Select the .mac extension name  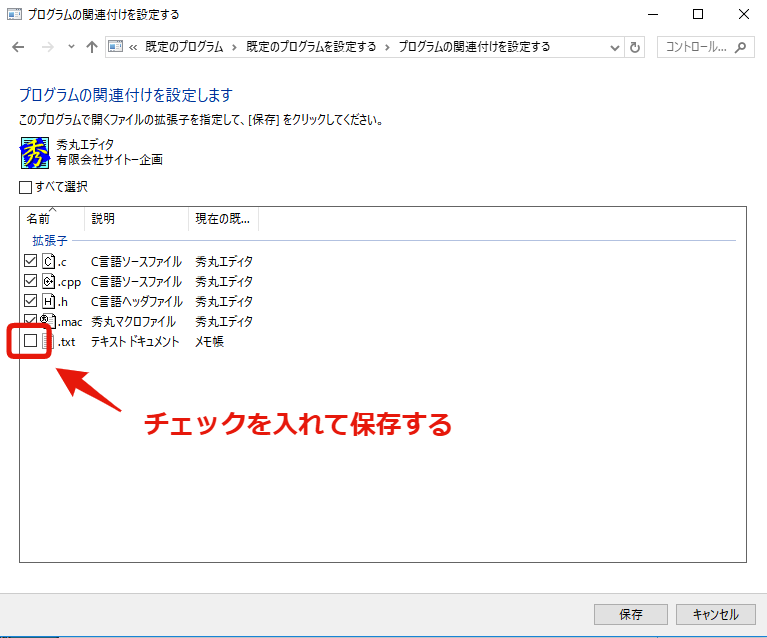coord(70,322)
